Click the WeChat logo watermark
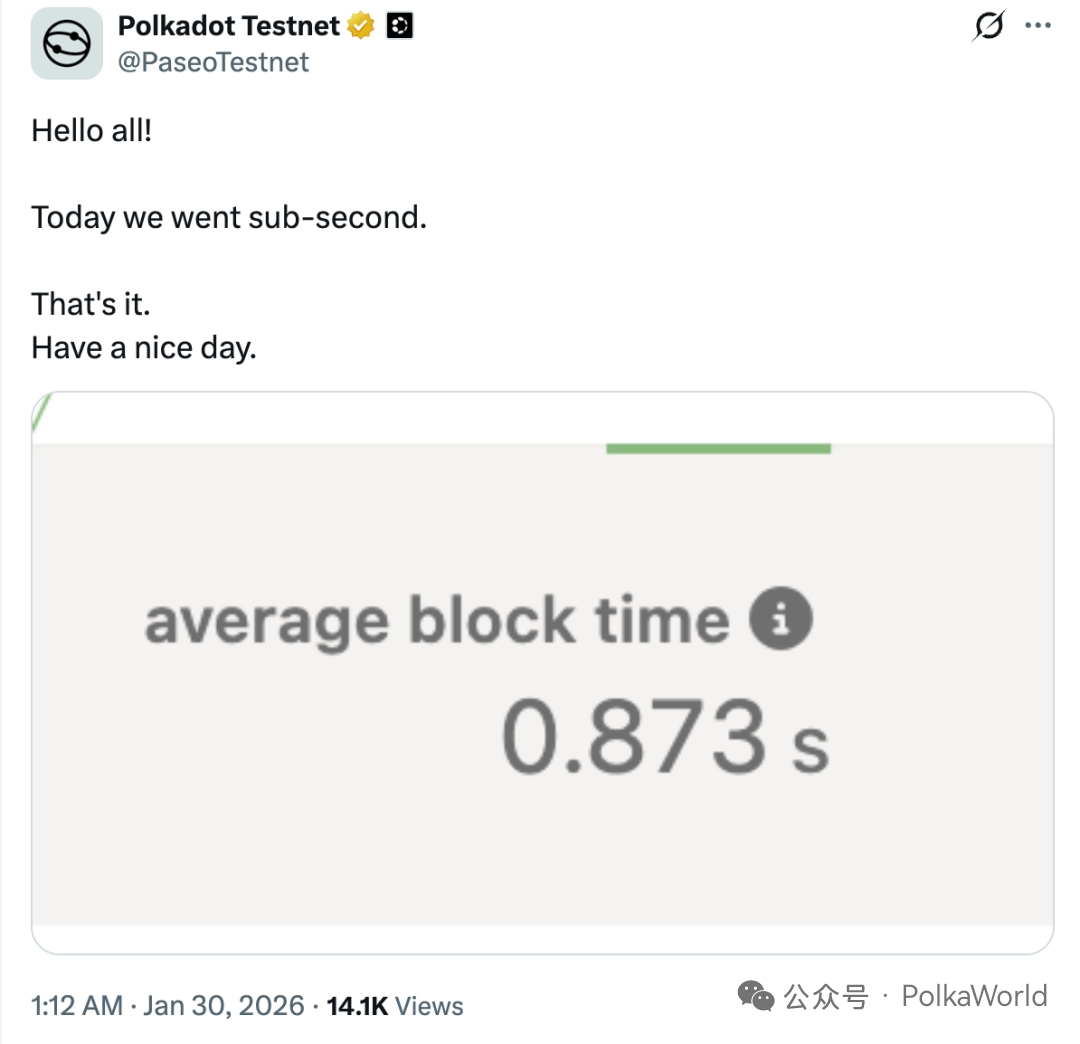This screenshot has width=1080, height=1044. (755, 996)
